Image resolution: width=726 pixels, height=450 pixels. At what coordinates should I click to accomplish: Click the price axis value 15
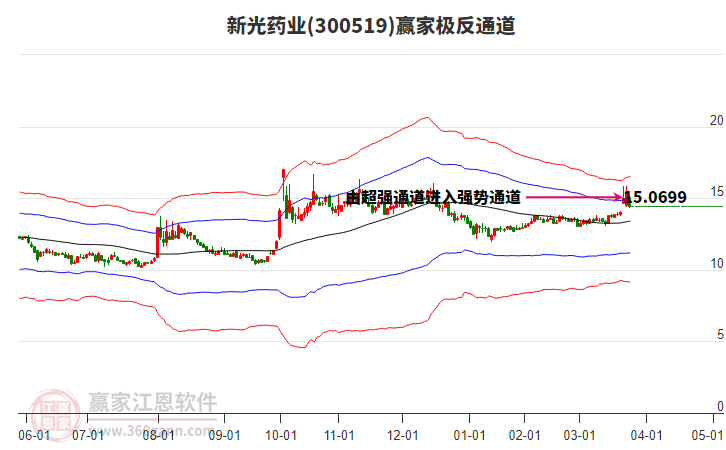(x=716, y=192)
